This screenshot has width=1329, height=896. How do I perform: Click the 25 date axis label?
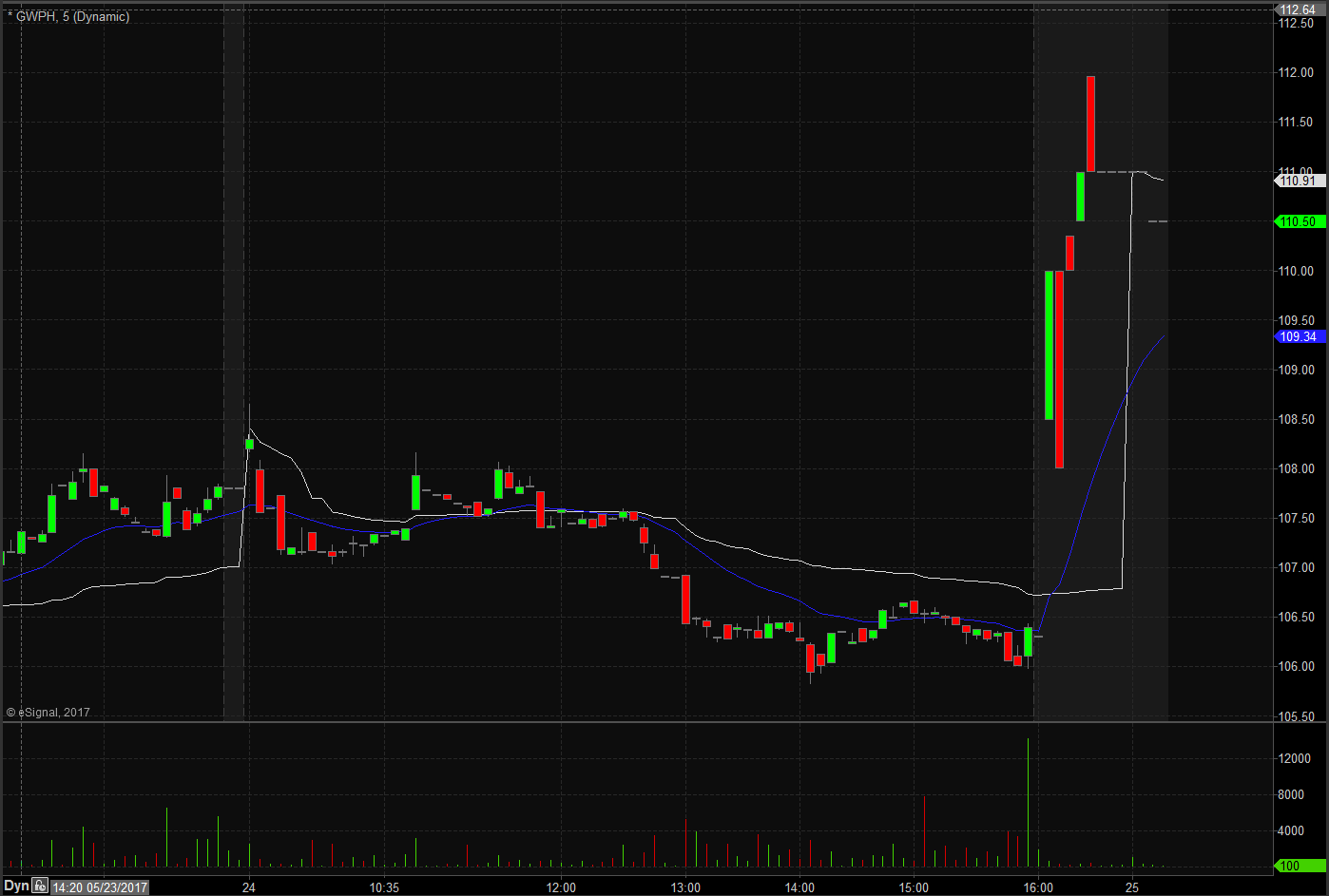1132,887
